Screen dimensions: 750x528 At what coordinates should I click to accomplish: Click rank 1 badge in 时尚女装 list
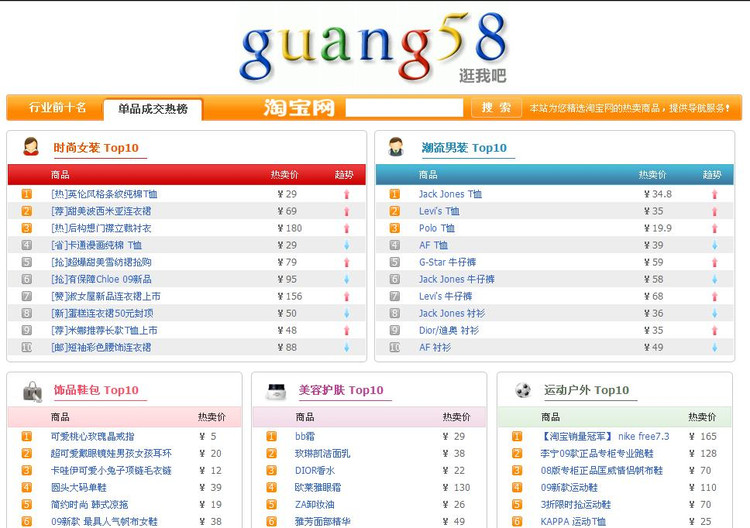(x=27, y=194)
